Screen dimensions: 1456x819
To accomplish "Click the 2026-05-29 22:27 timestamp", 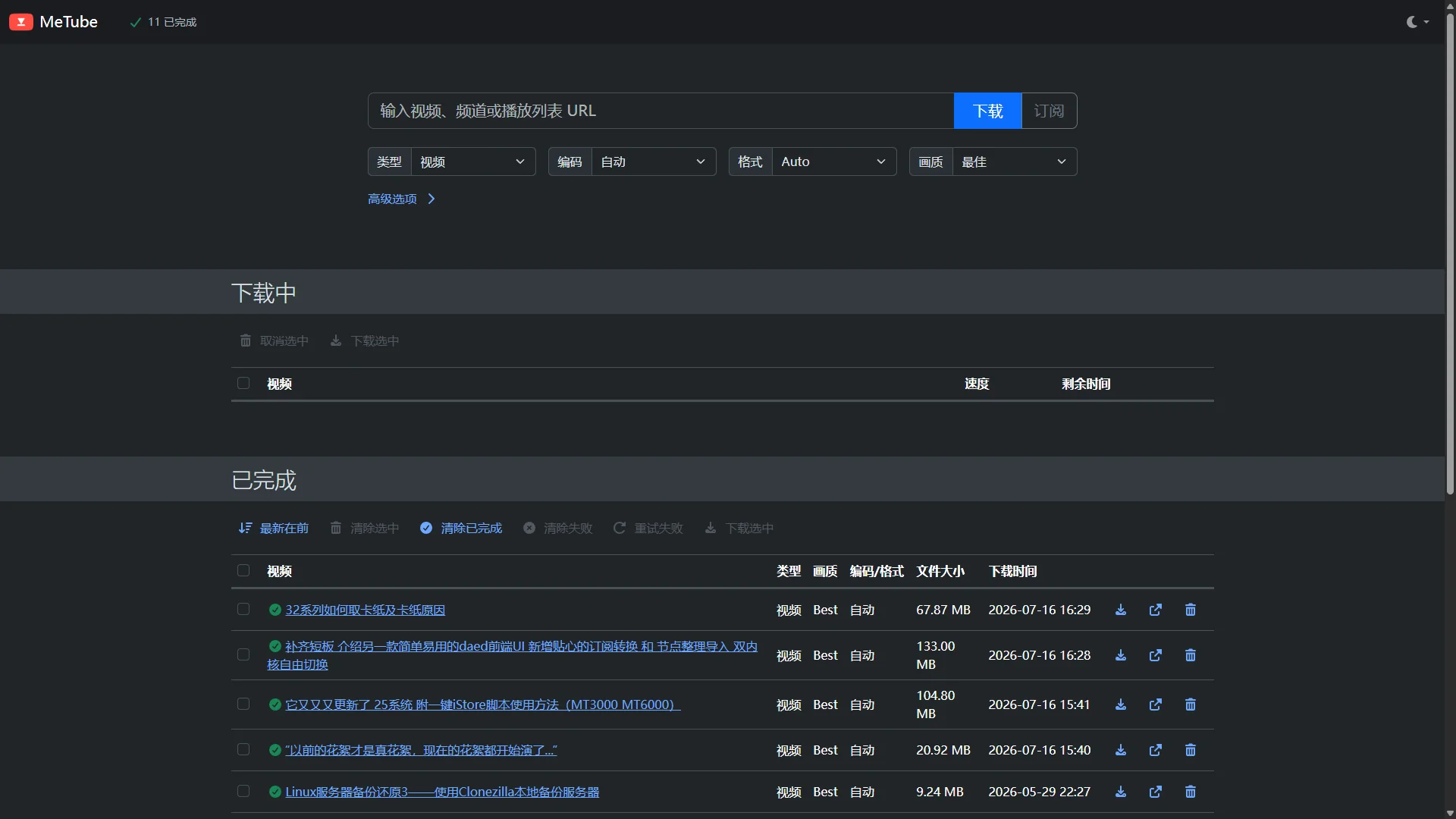I will (x=1040, y=792).
